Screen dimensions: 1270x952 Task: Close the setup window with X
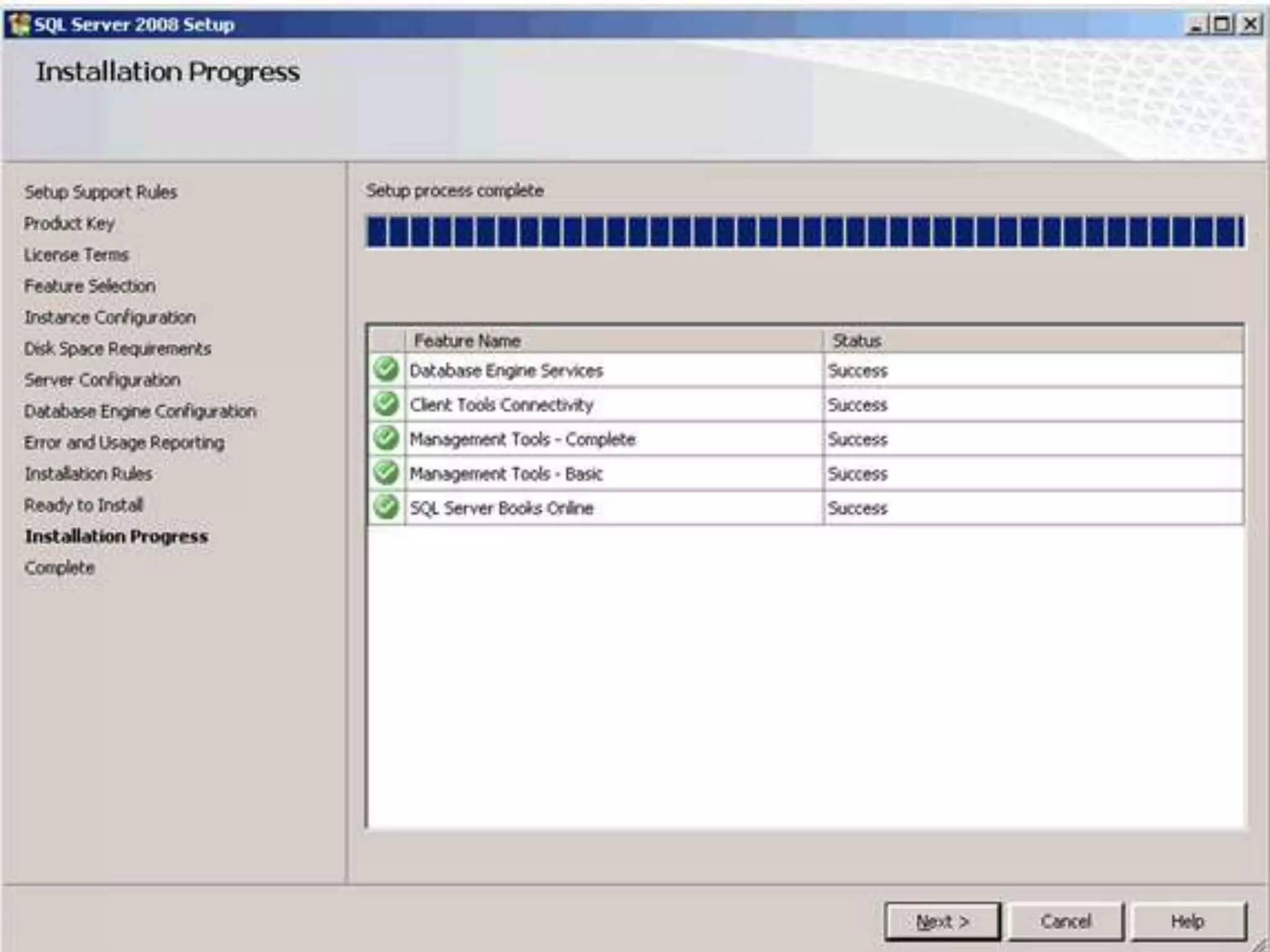[x=1251, y=25]
